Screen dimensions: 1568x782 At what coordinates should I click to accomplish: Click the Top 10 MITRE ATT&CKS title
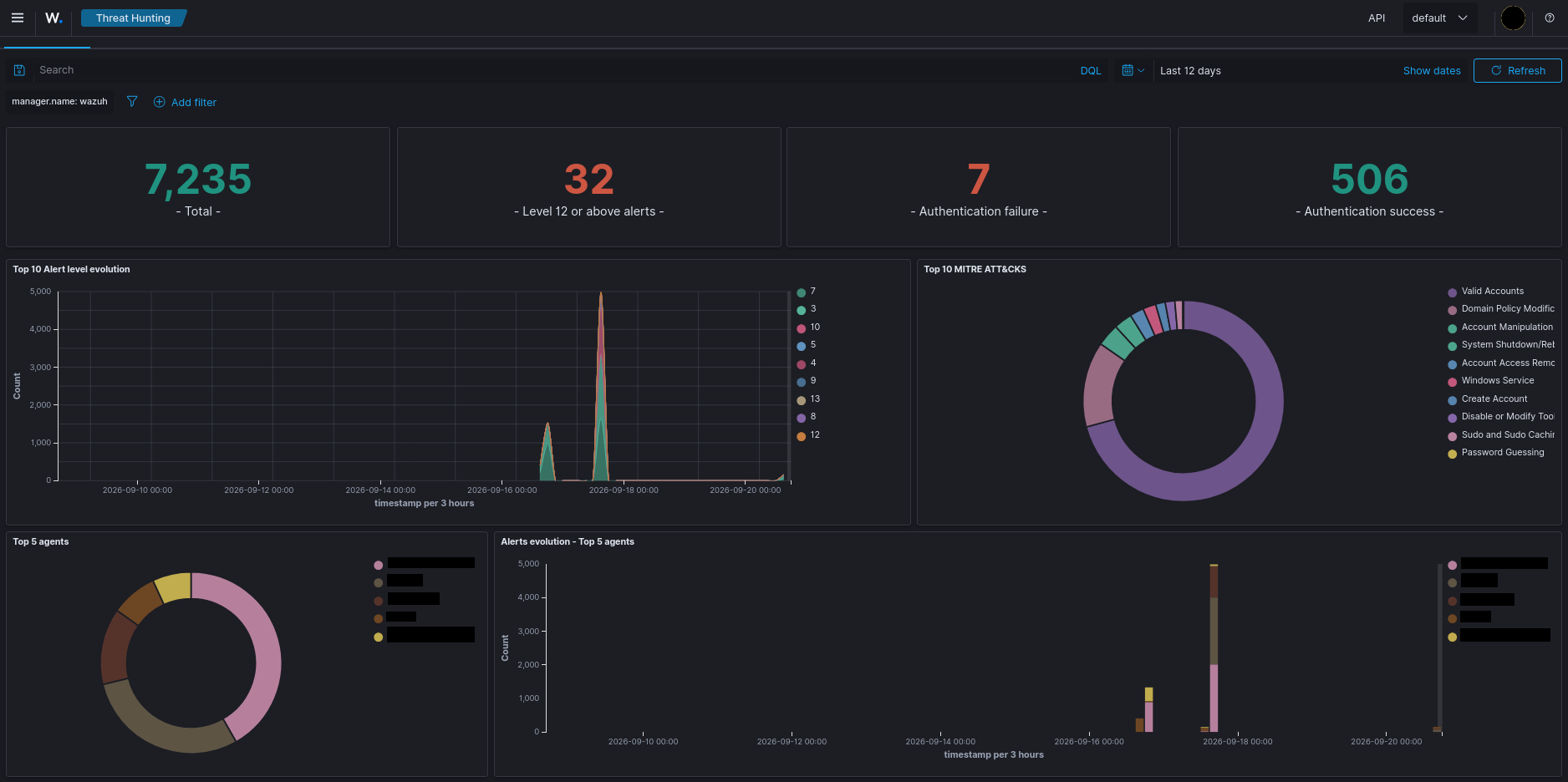(975, 269)
